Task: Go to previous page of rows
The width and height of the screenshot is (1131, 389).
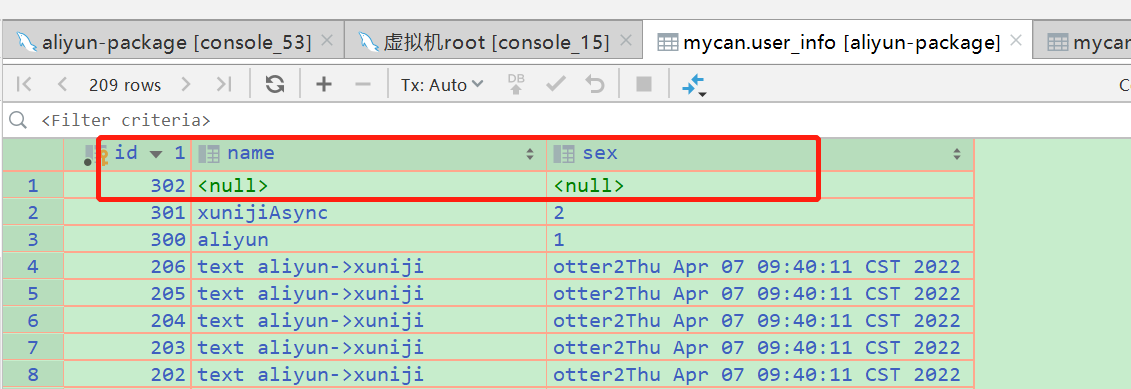Action: (62, 84)
